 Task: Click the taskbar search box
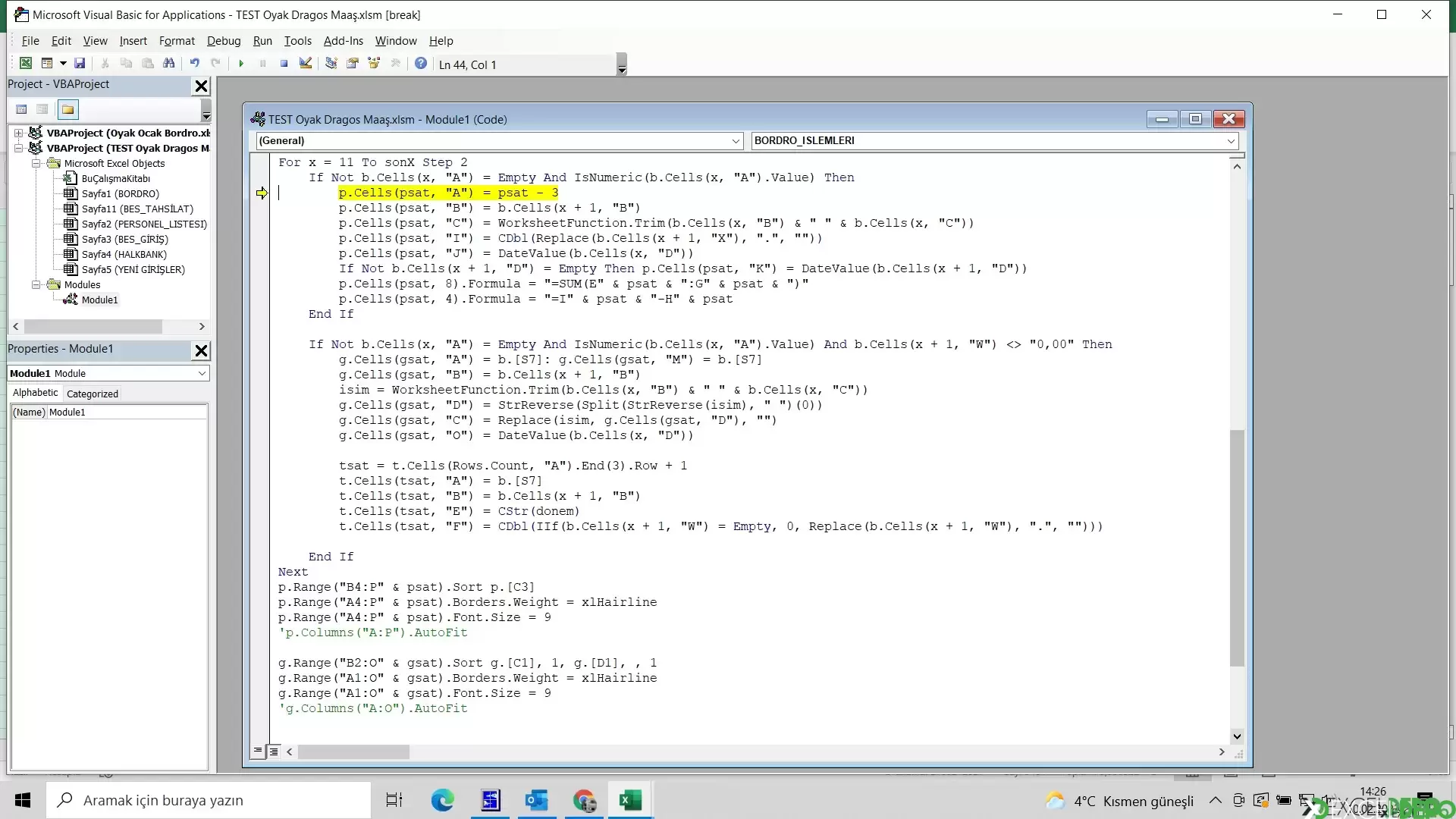209,800
